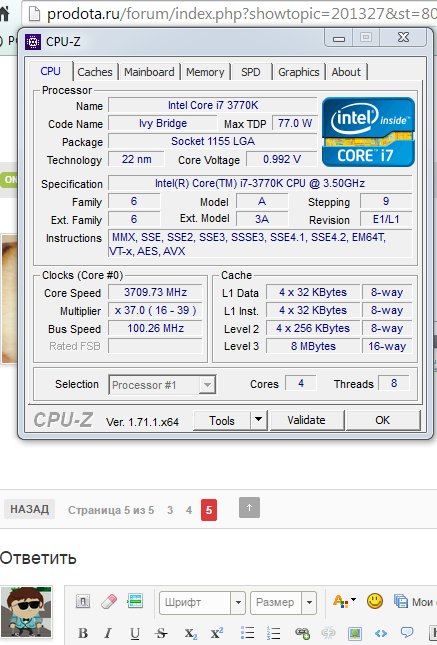
Task: Click the page icon in the address bar
Action: tap(34, 14)
